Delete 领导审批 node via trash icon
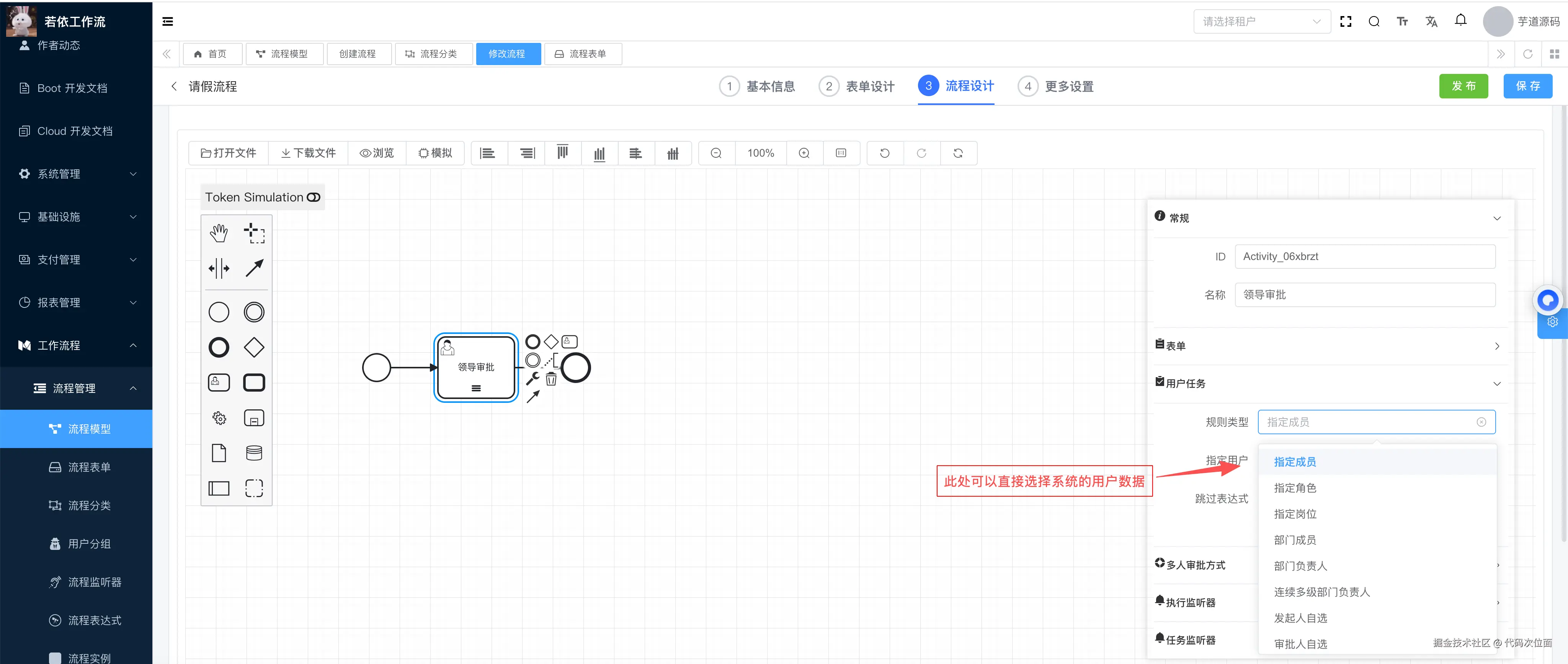Screen dimensions: 1568x664 tap(551, 379)
